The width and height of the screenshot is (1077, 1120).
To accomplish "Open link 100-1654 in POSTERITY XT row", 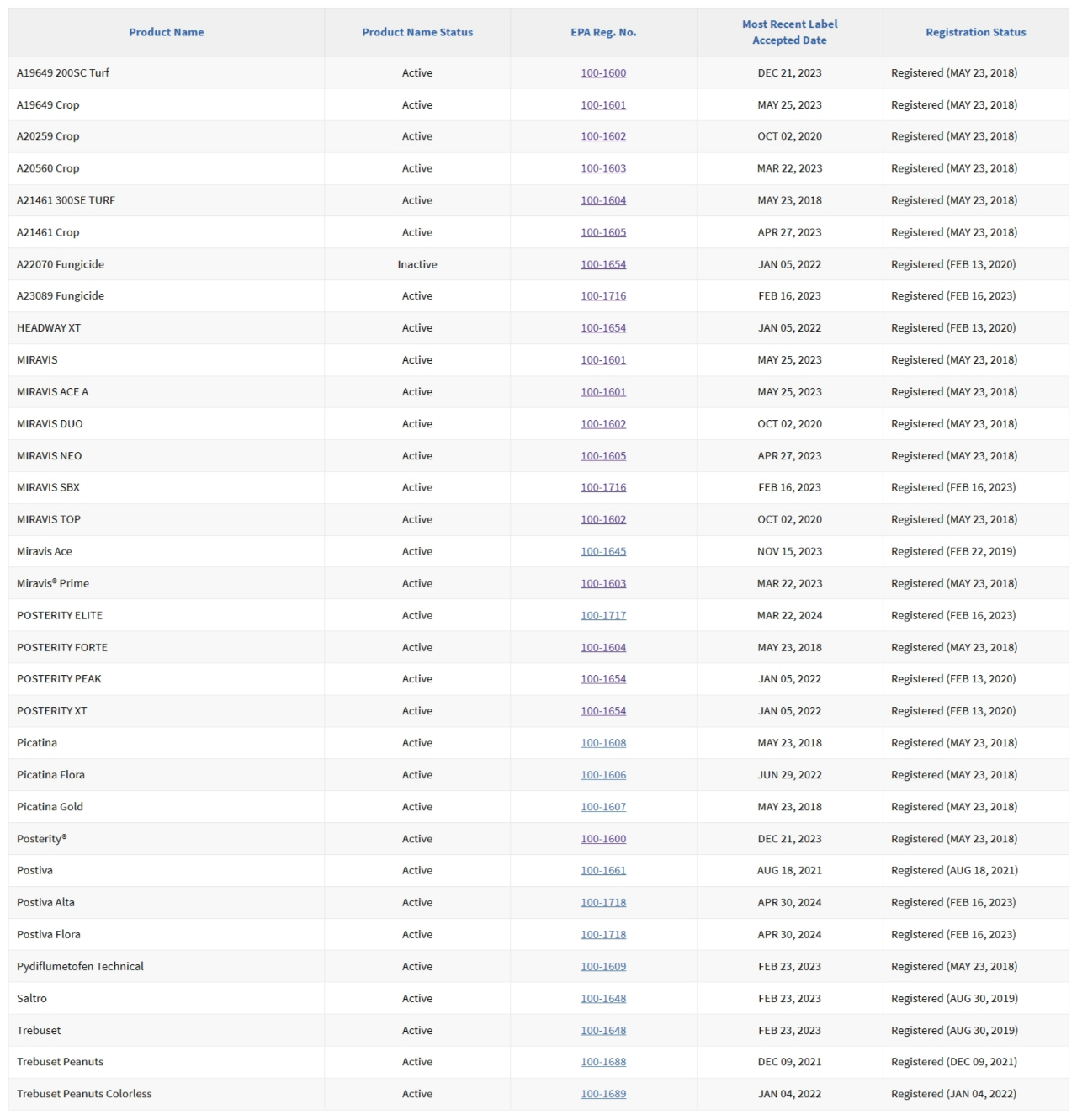I will [x=603, y=711].
